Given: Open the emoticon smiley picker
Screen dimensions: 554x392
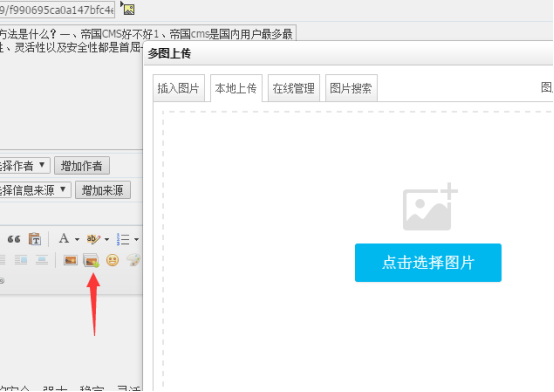Looking at the screenshot, I should coord(112,261).
